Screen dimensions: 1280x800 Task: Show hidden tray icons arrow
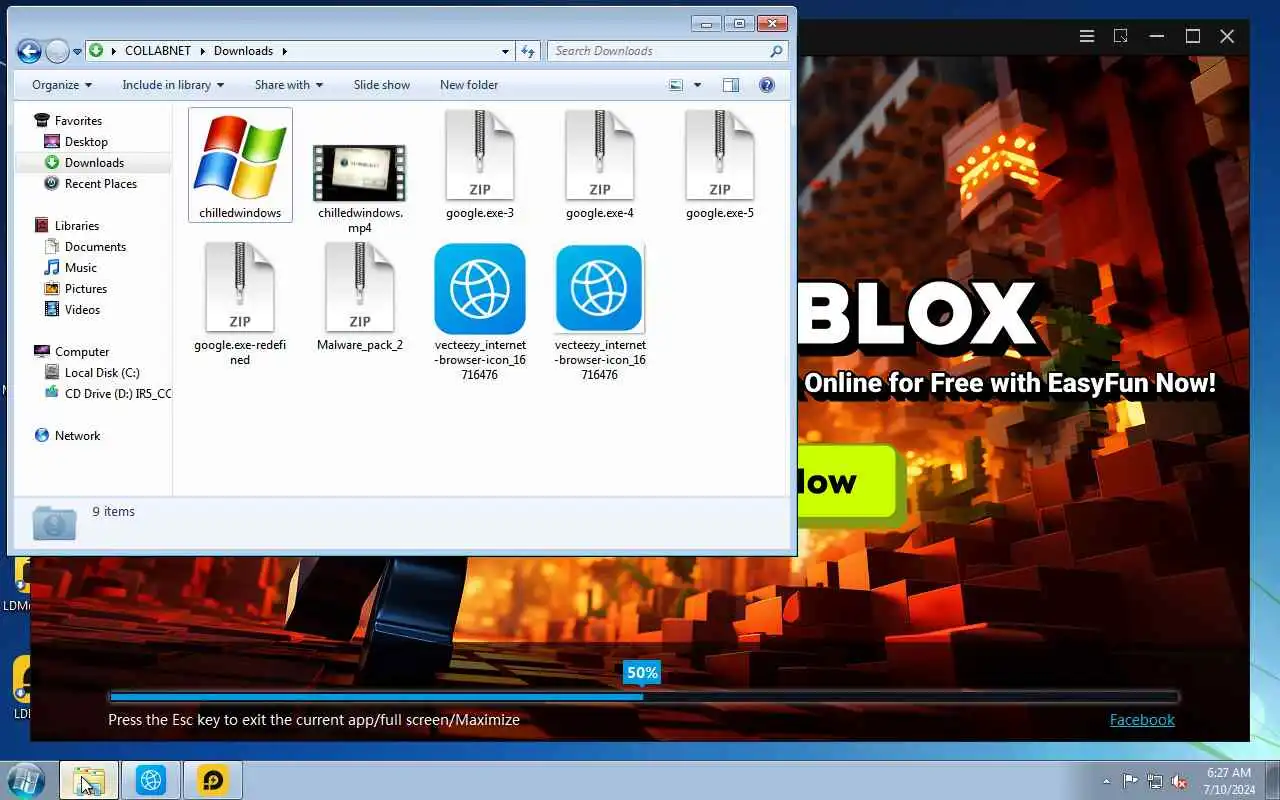(1106, 781)
